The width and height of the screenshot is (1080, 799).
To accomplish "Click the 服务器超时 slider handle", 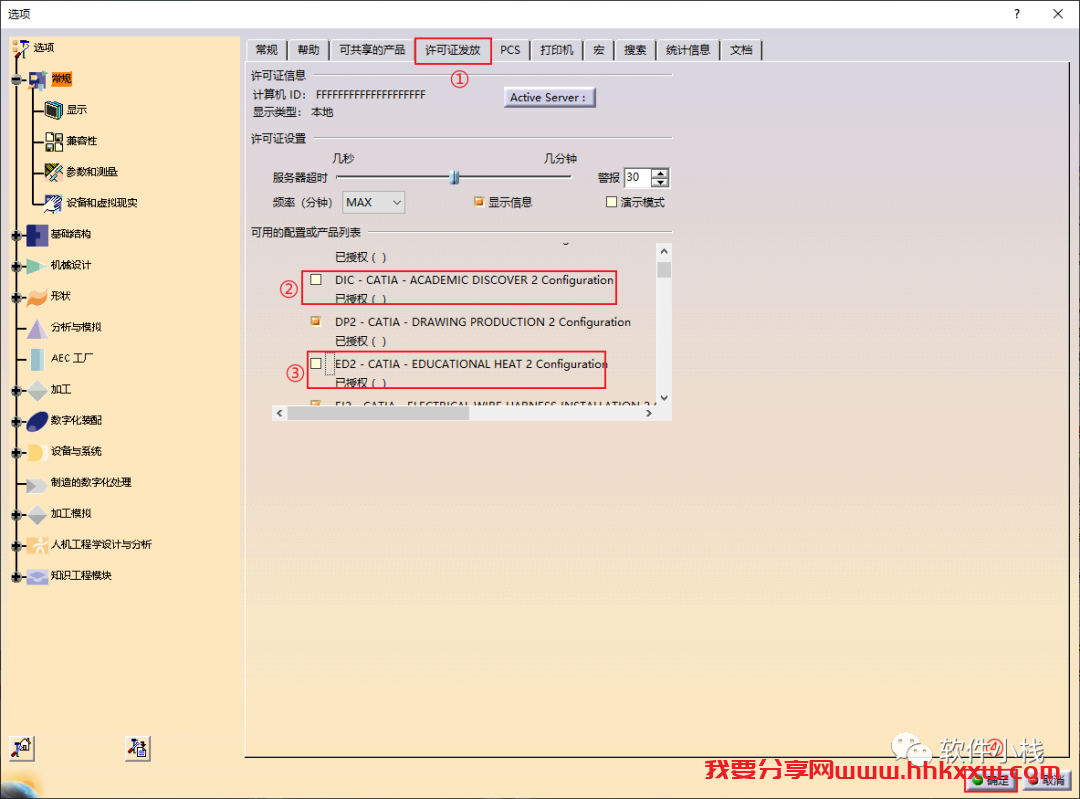I will click(x=454, y=178).
